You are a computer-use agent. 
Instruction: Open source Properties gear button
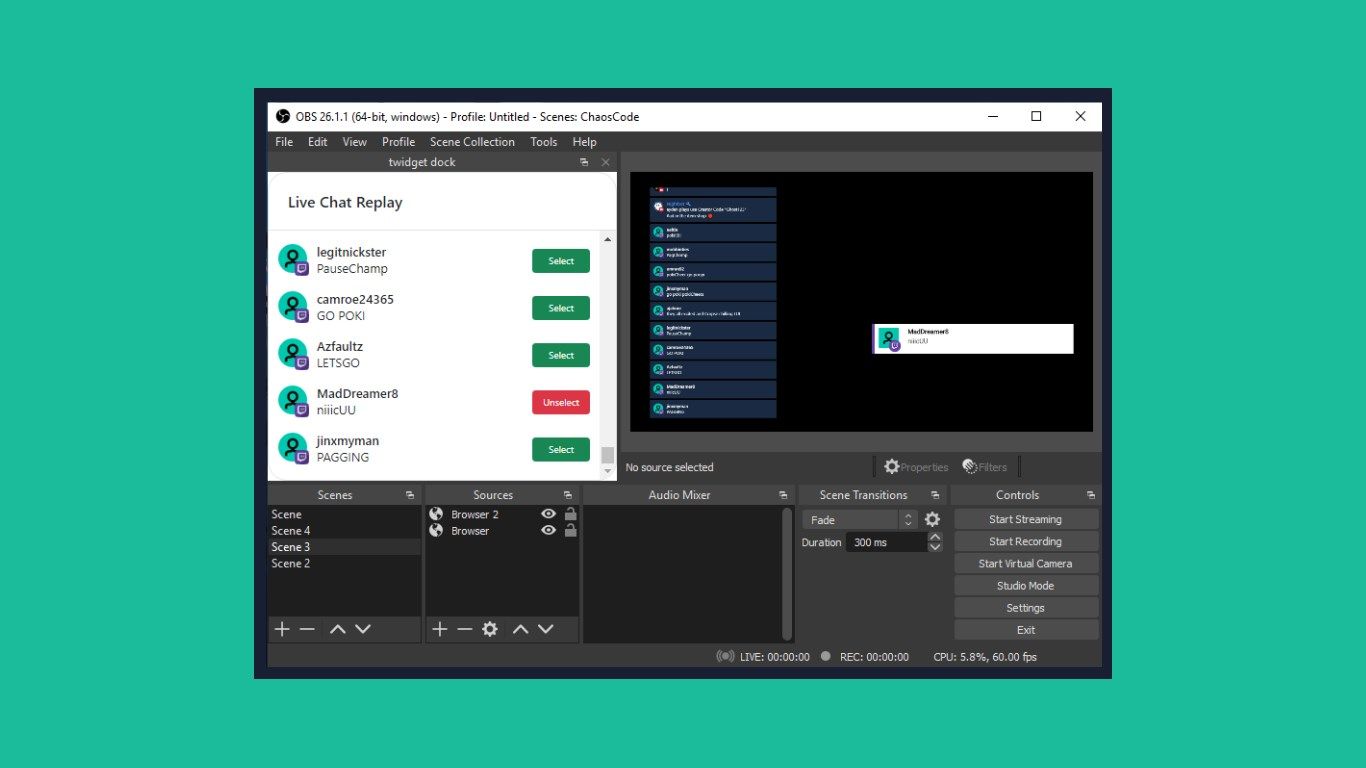click(x=916, y=467)
